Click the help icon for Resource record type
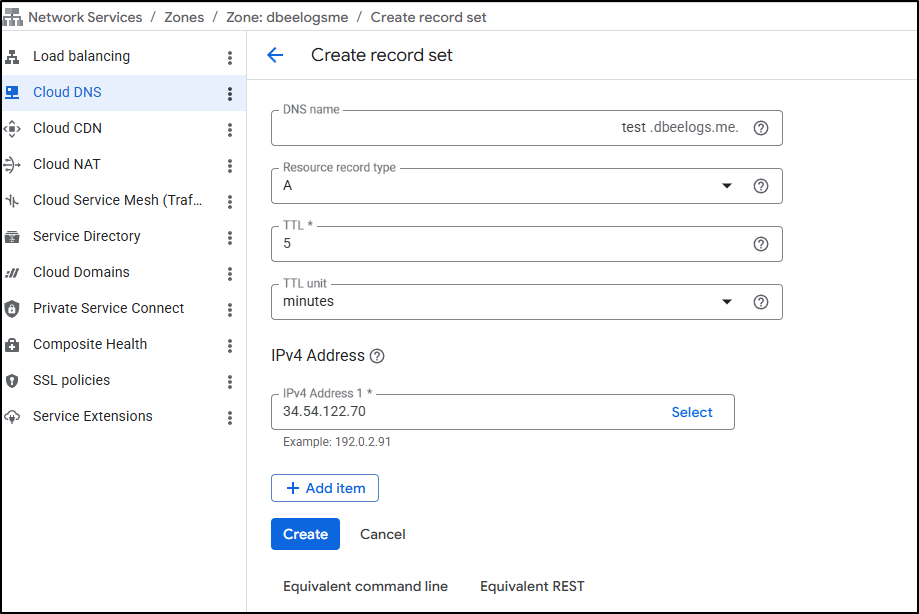The width and height of the screenshot is (919, 614). (760, 186)
